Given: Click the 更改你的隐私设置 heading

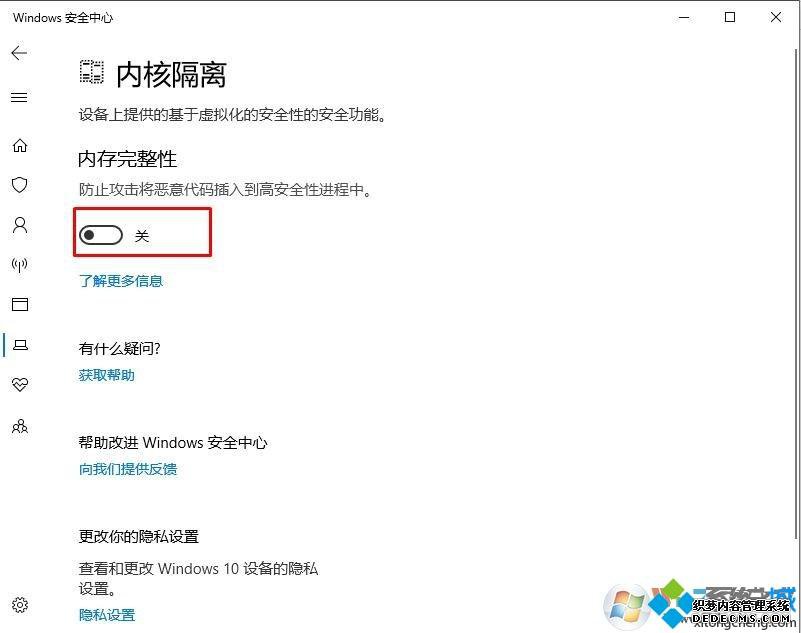Looking at the screenshot, I should tap(138, 536).
